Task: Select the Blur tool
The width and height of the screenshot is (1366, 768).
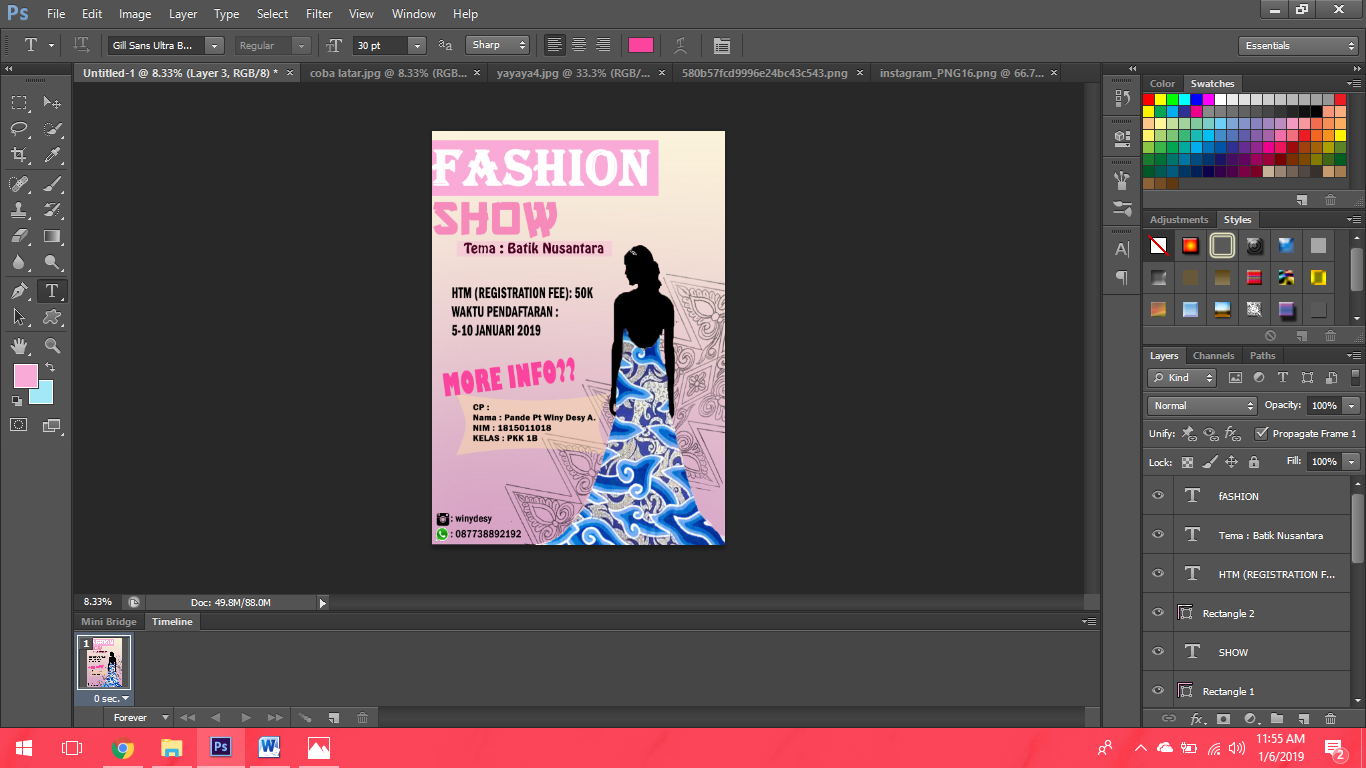Action: 19,263
